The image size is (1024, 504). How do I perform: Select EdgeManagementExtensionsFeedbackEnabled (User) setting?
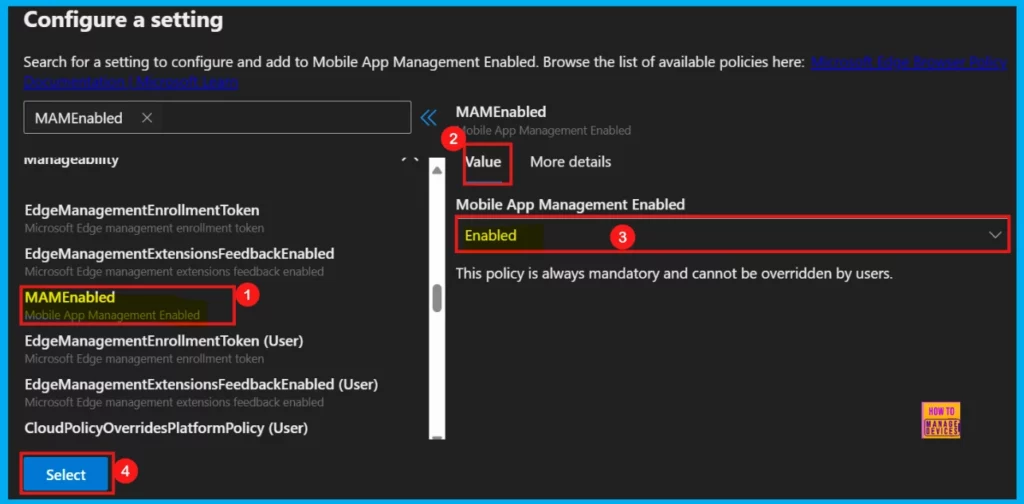tap(201, 392)
